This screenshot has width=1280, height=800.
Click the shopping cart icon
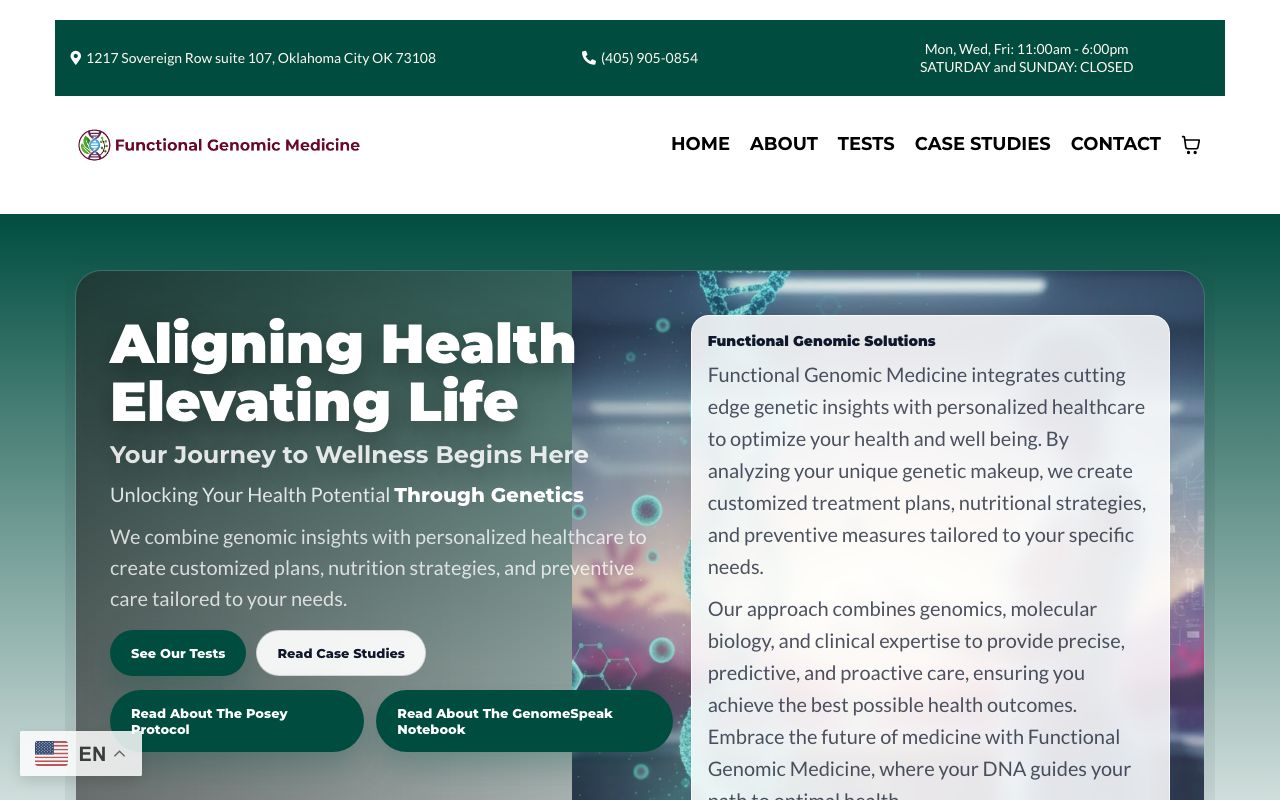click(1190, 145)
